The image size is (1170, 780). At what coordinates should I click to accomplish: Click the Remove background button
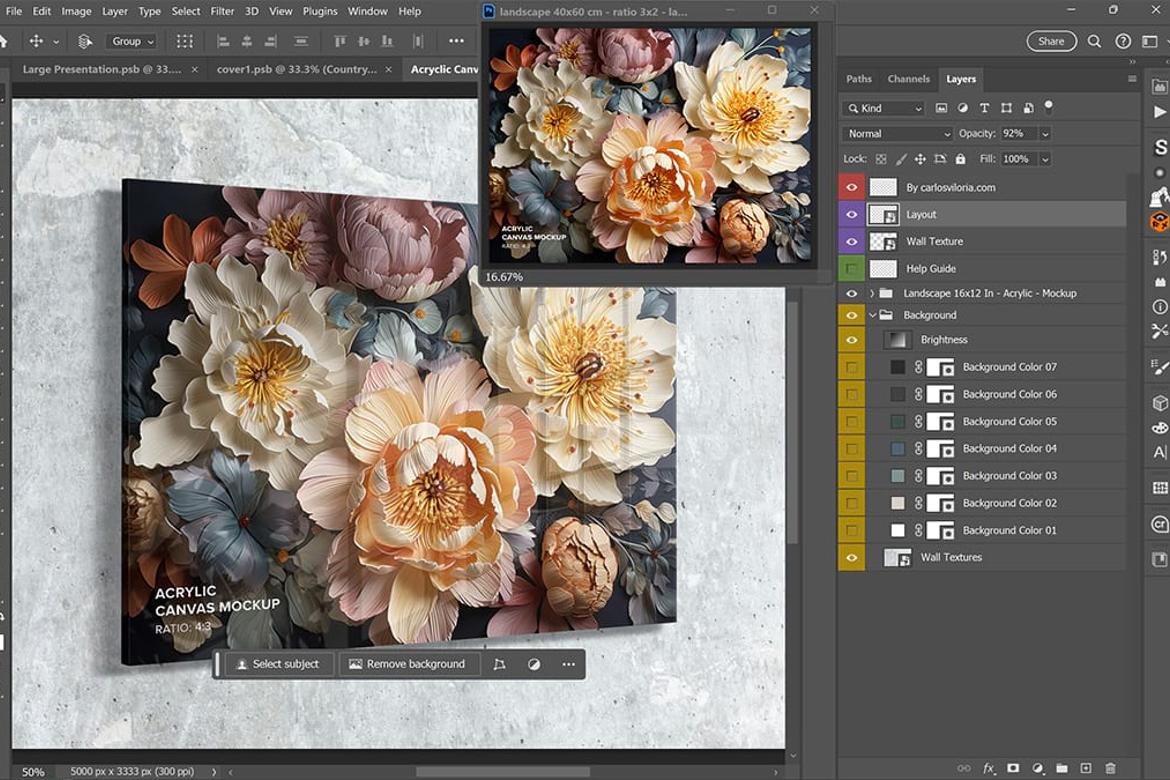[407, 664]
